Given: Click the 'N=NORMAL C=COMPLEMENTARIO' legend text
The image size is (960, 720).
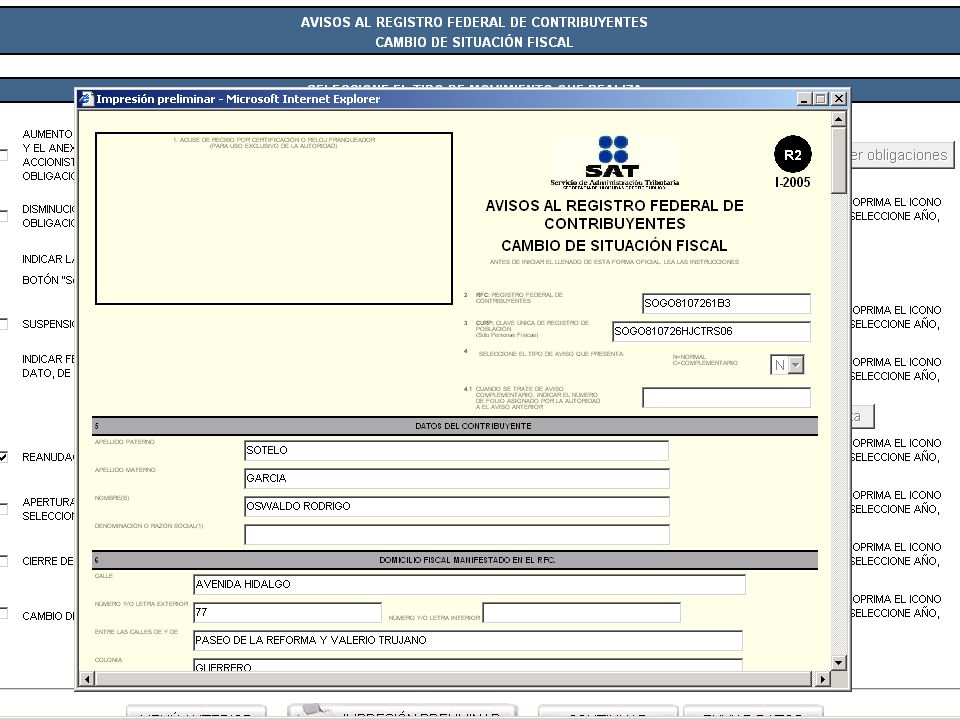Looking at the screenshot, I should coord(705,360).
